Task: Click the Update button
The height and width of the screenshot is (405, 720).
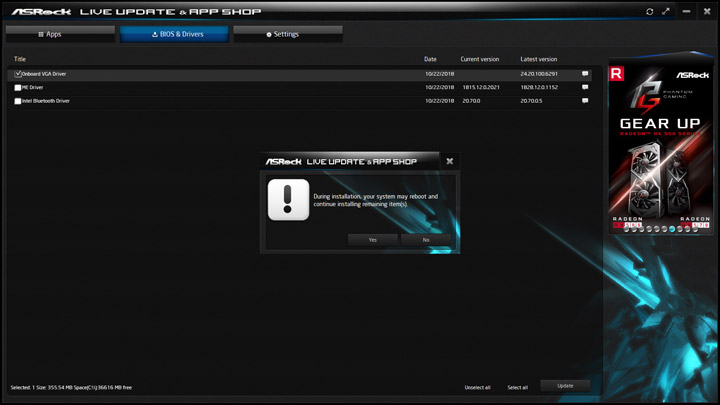Action: (x=565, y=386)
